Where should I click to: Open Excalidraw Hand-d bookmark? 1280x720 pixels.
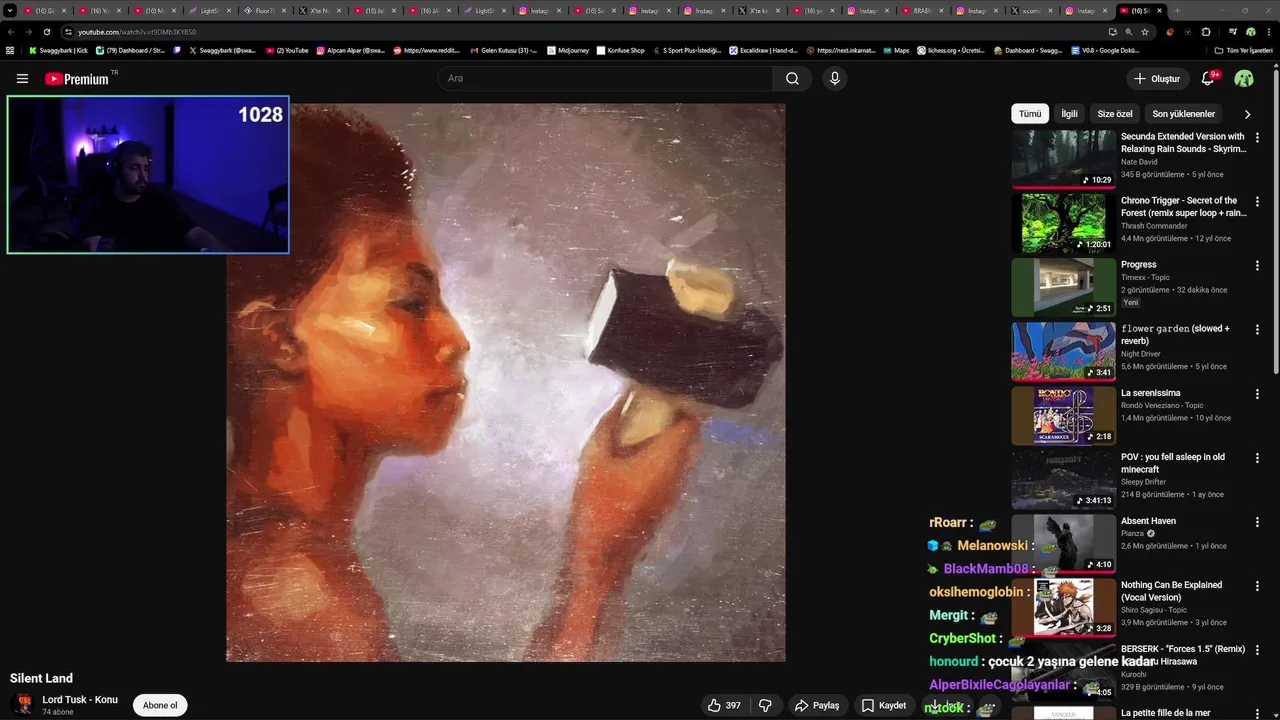(x=762, y=50)
